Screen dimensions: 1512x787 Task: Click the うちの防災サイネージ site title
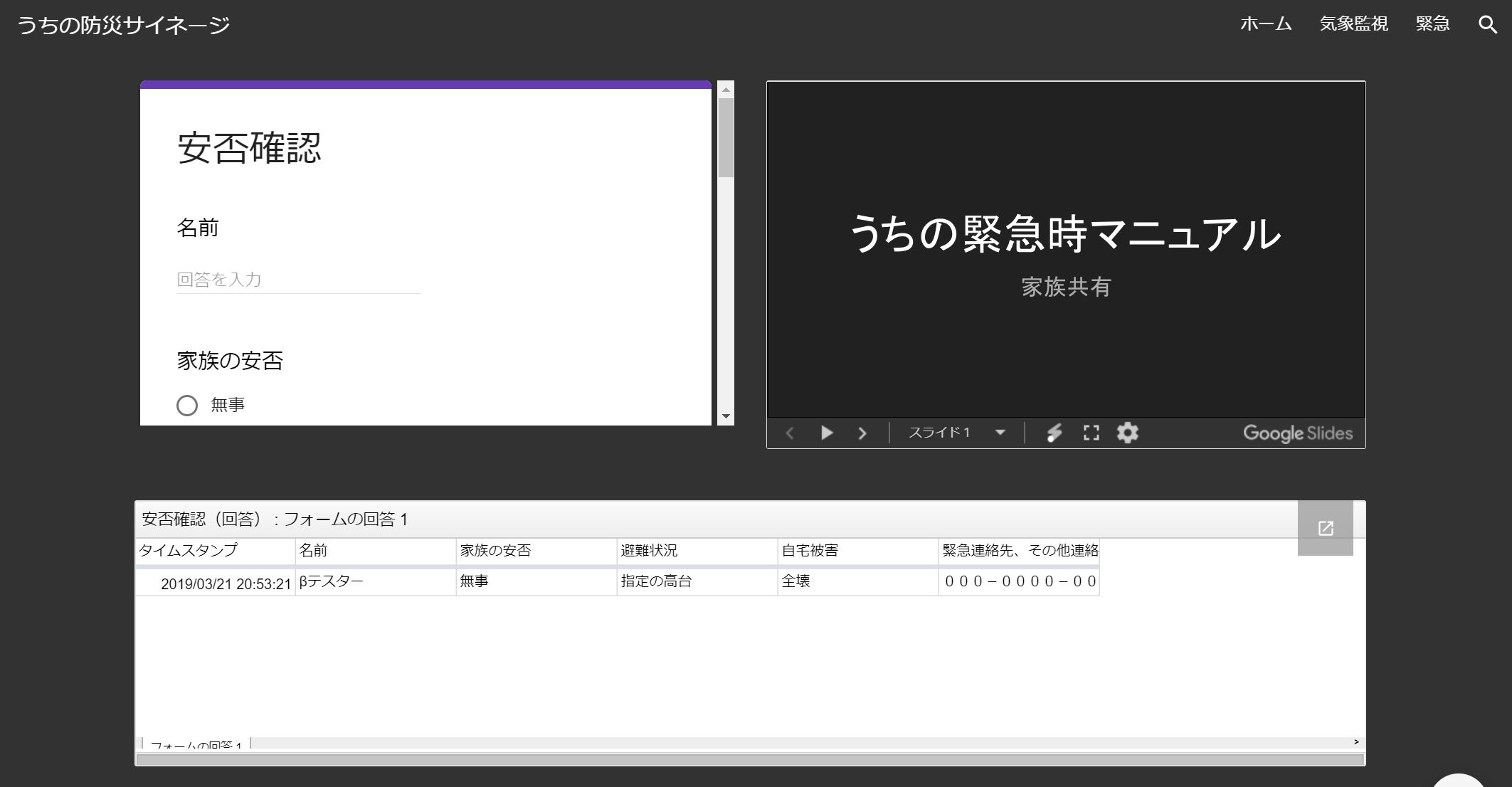pos(123,25)
